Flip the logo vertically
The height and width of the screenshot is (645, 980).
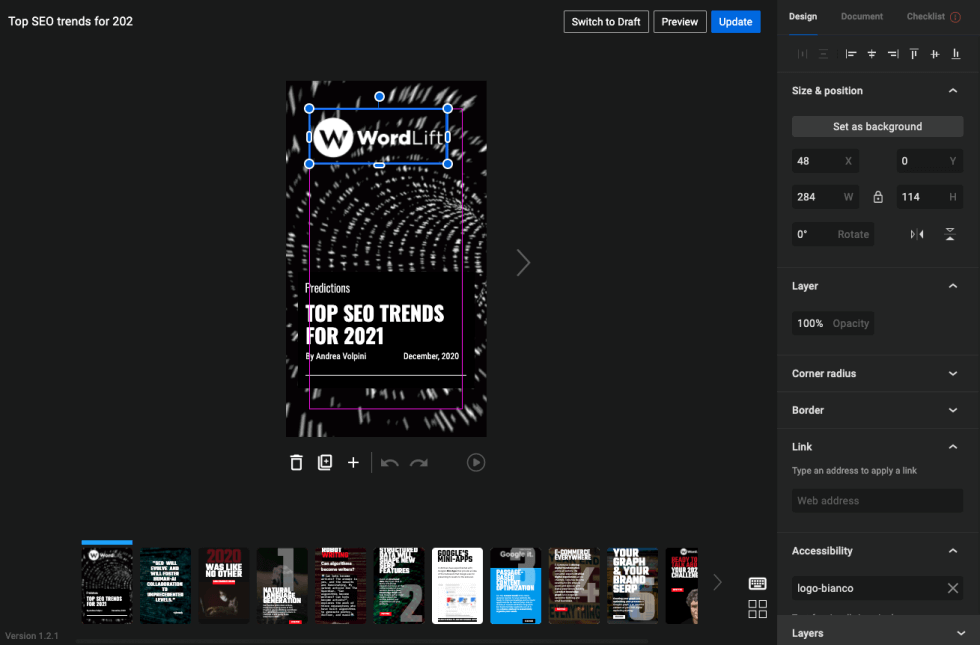tap(949, 234)
